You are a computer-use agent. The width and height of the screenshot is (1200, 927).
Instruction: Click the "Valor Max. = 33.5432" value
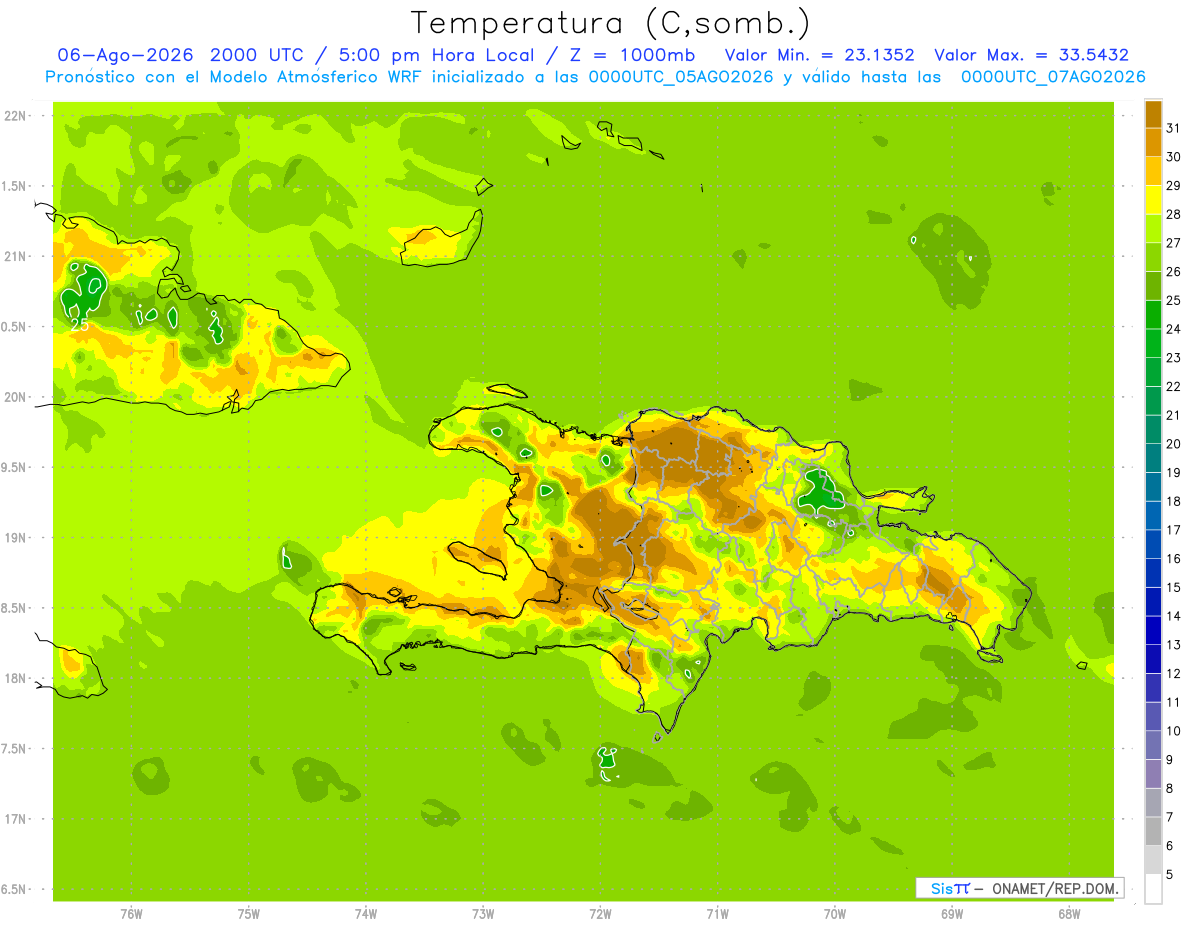point(1032,55)
